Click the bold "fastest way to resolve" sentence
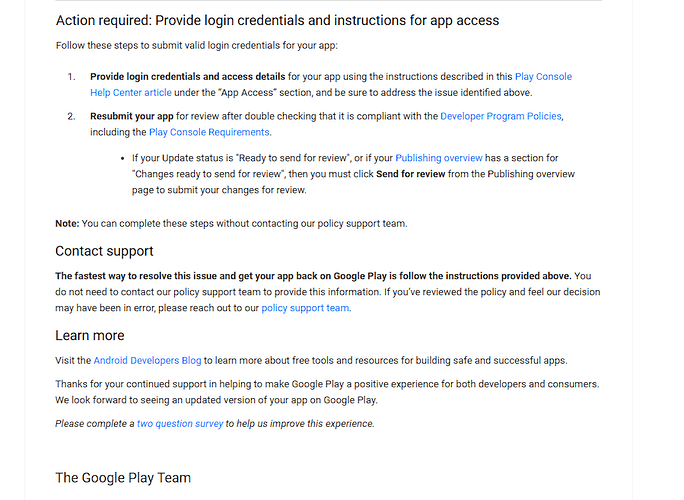The height and width of the screenshot is (500, 684). tap(313, 276)
